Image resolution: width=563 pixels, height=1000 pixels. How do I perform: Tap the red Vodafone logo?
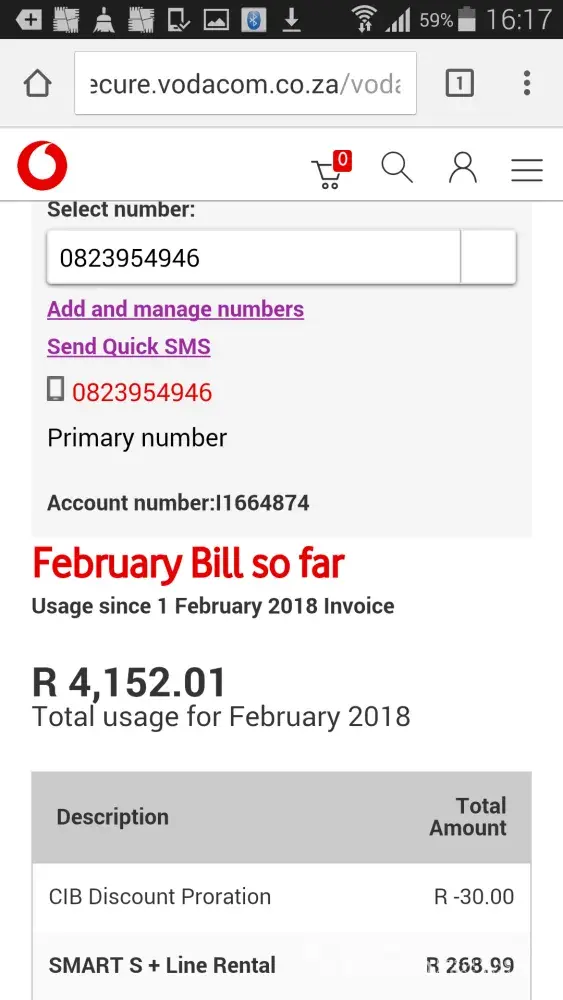coord(42,166)
